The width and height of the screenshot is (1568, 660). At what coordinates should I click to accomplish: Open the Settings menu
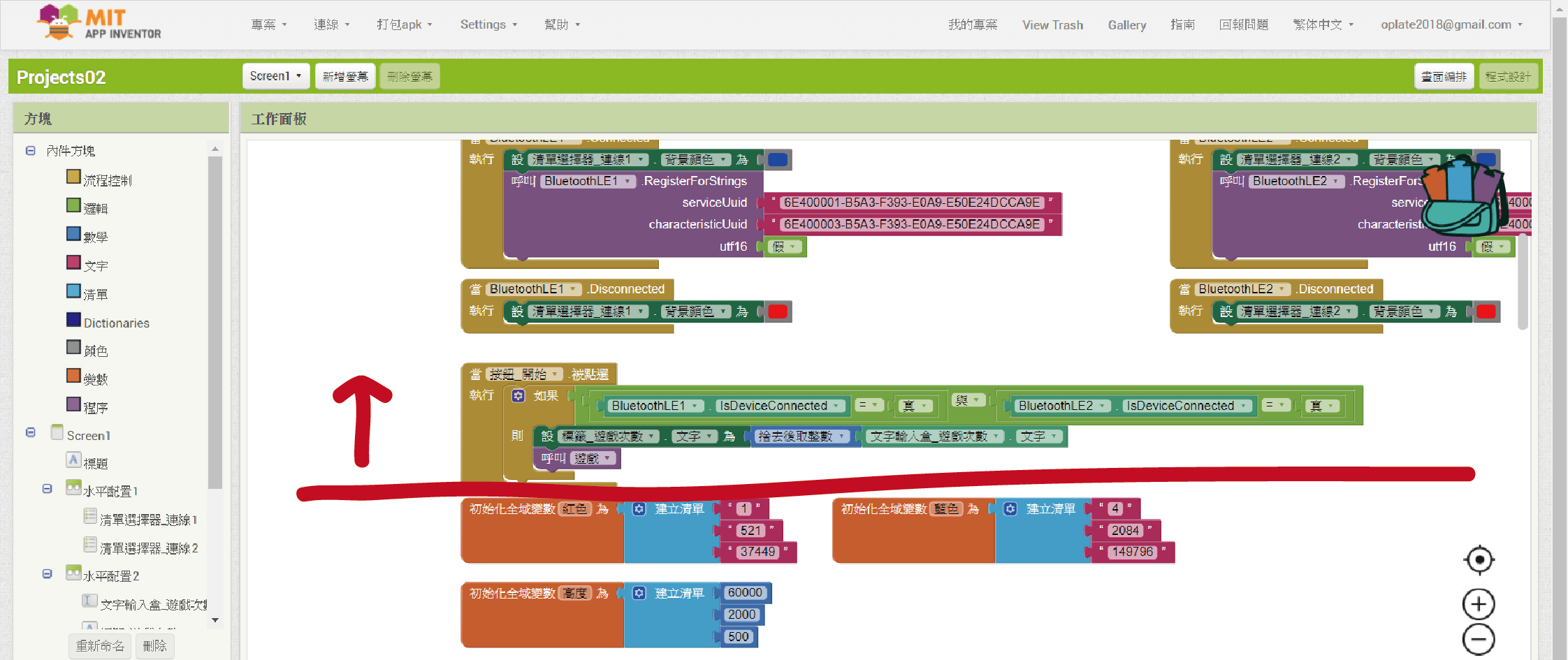tap(488, 24)
